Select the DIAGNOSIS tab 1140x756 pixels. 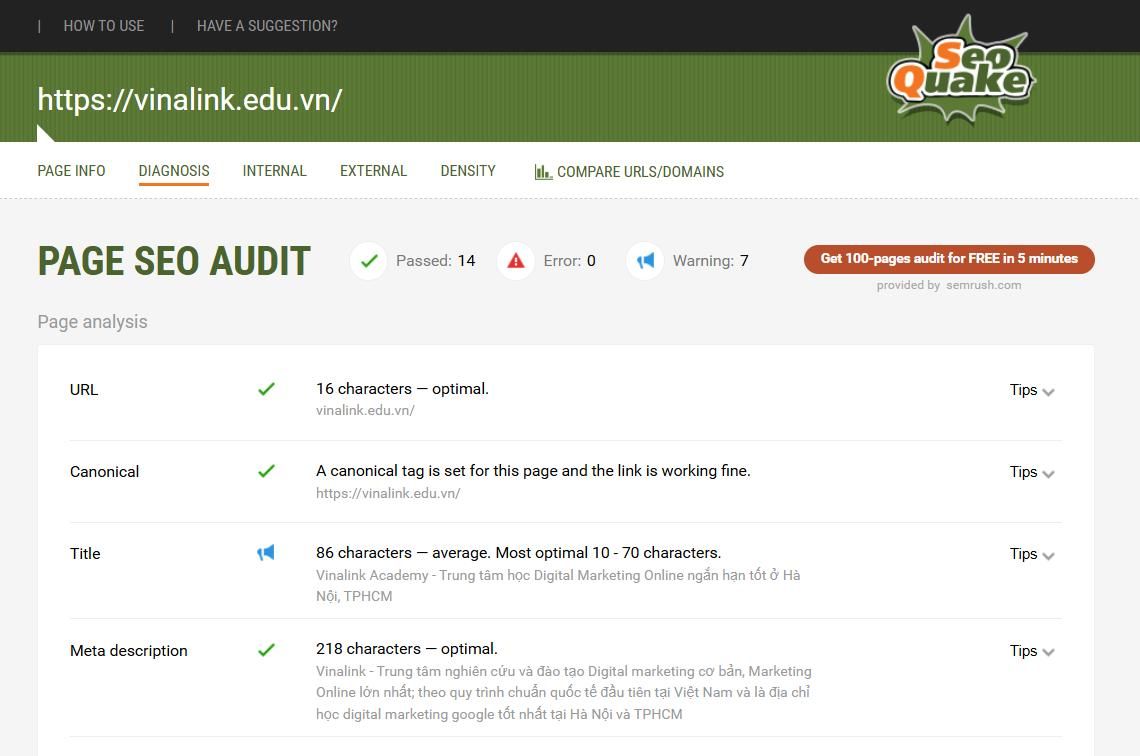click(174, 171)
